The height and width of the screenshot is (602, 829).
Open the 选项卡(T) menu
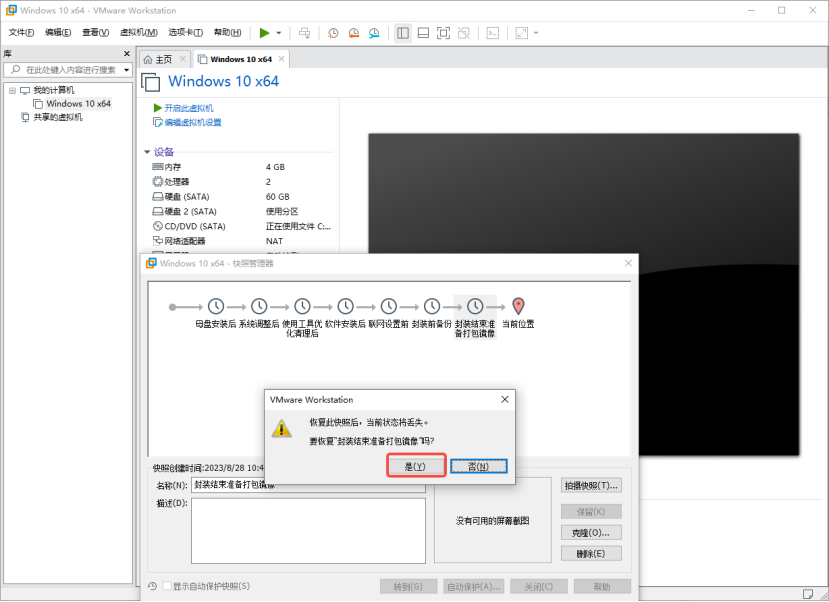186,33
